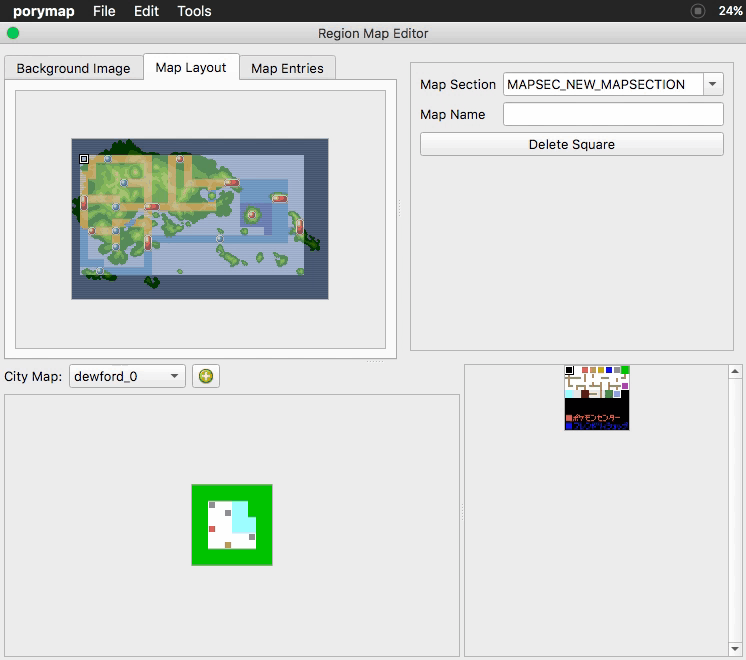Select the Map Layout tab
The height and width of the screenshot is (660, 746).
coord(191,68)
